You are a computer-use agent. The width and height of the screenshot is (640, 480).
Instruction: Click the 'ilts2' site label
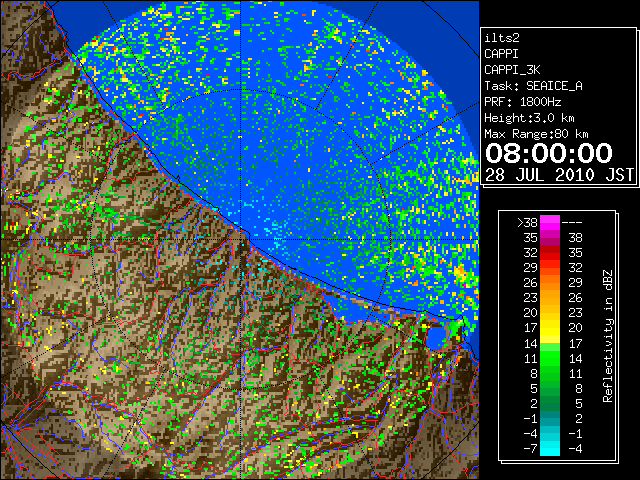click(x=502, y=38)
